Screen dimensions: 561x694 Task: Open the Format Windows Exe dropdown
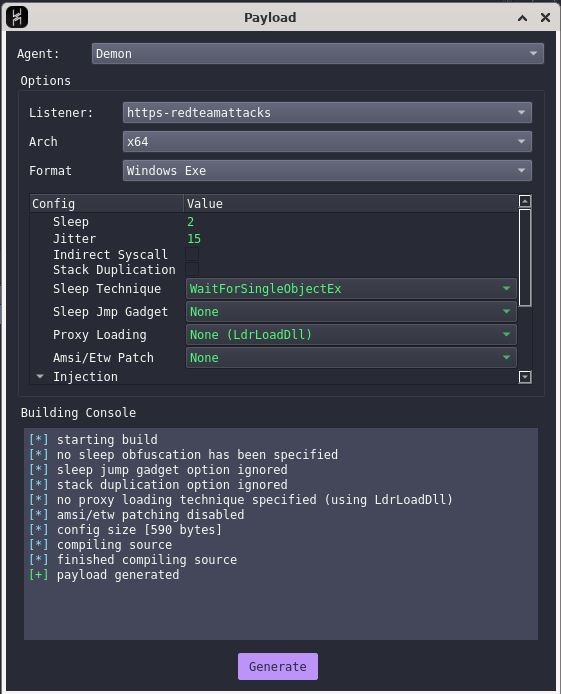click(x=327, y=170)
